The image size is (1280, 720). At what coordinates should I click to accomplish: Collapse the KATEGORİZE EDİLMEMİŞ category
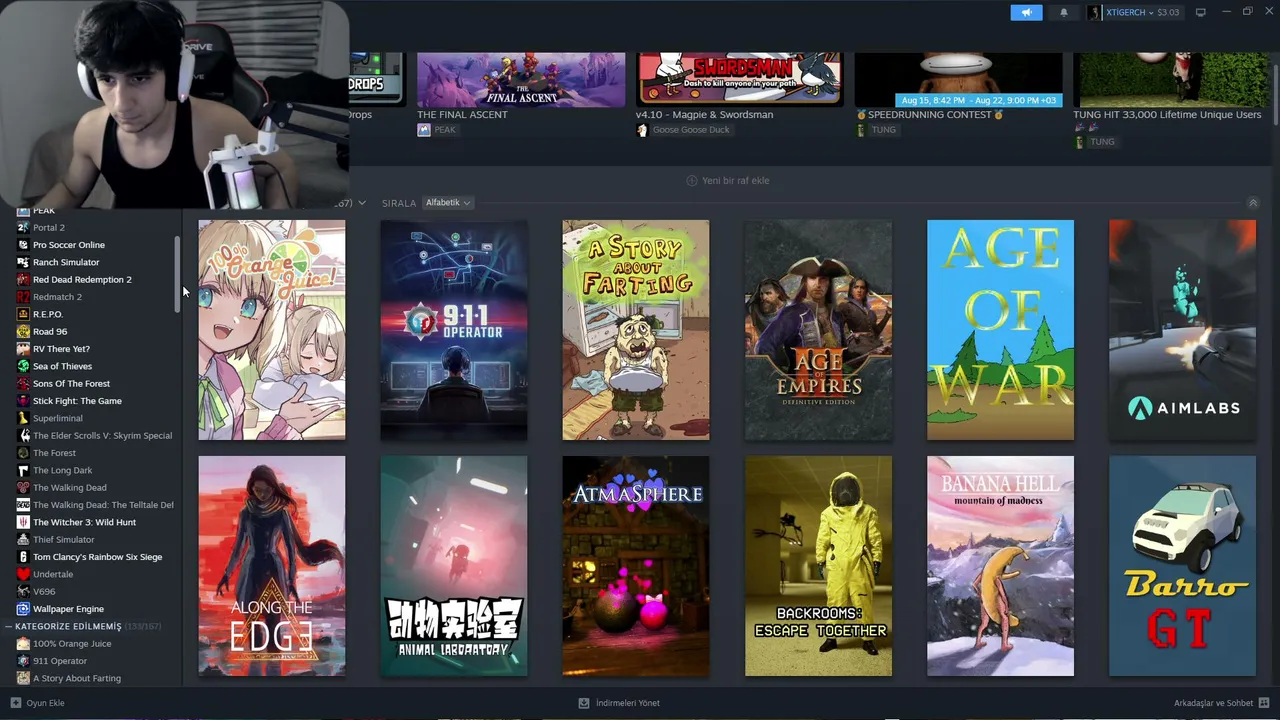(9, 627)
